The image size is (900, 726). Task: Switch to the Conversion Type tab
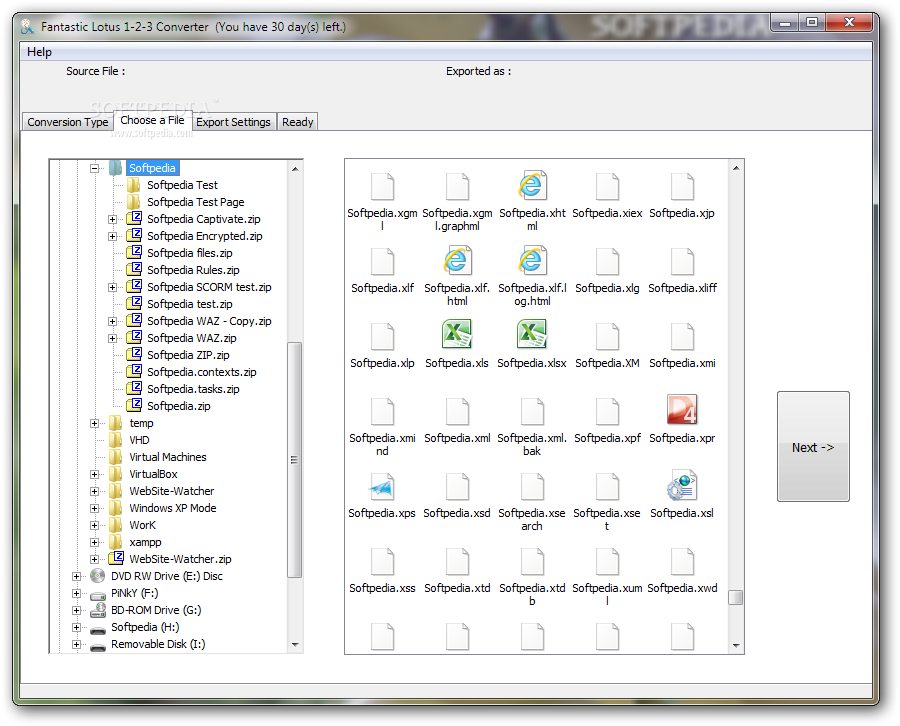point(68,122)
